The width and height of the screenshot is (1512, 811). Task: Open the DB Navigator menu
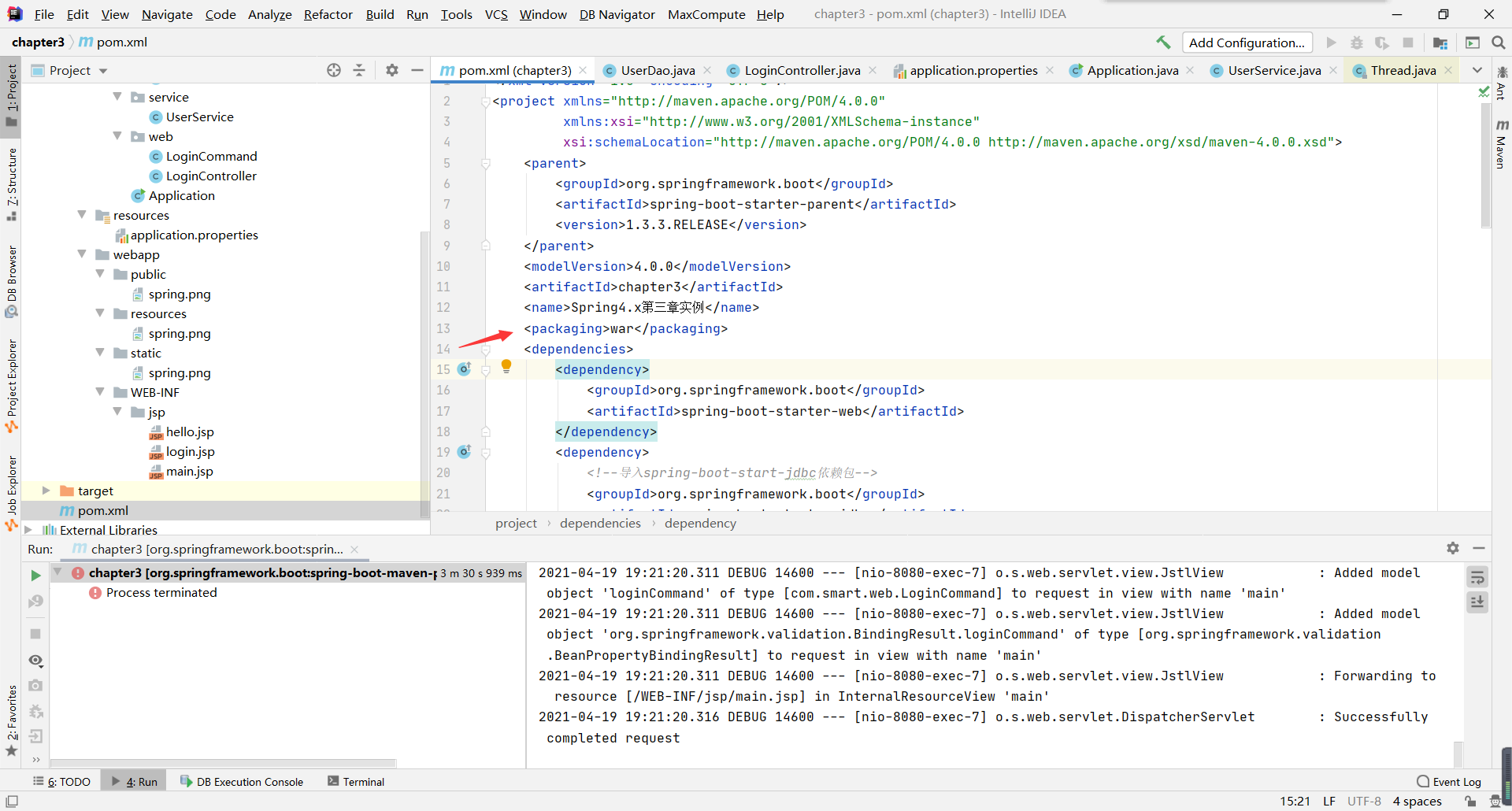point(617,14)
